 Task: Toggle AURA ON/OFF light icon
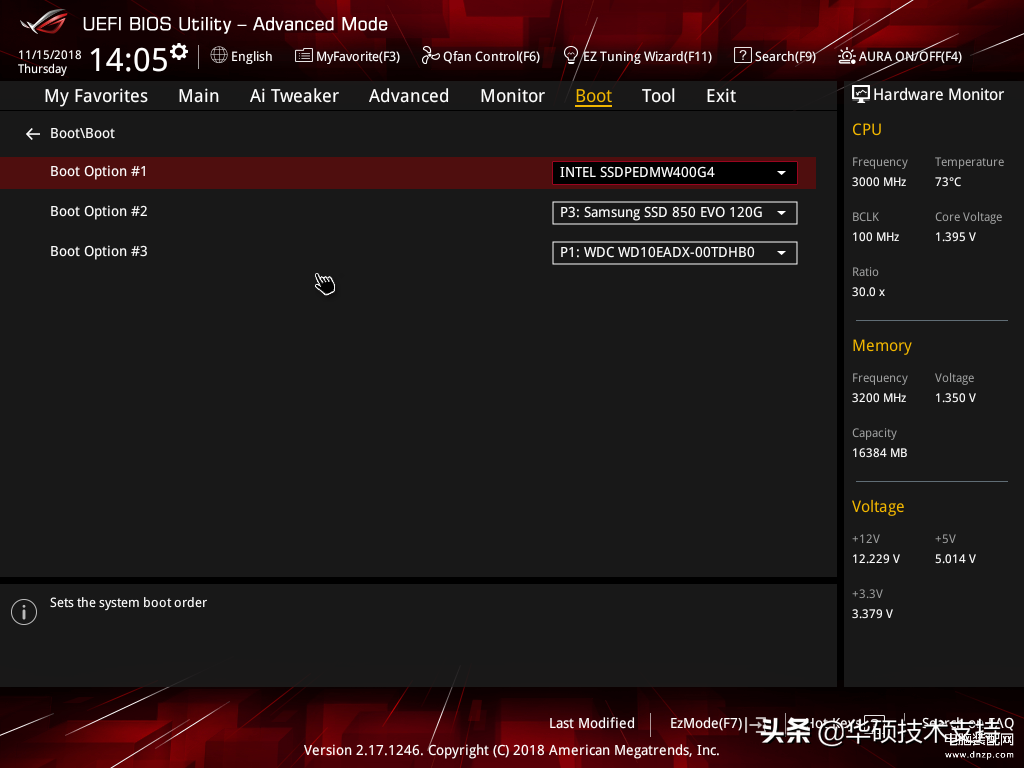point(847,56)
